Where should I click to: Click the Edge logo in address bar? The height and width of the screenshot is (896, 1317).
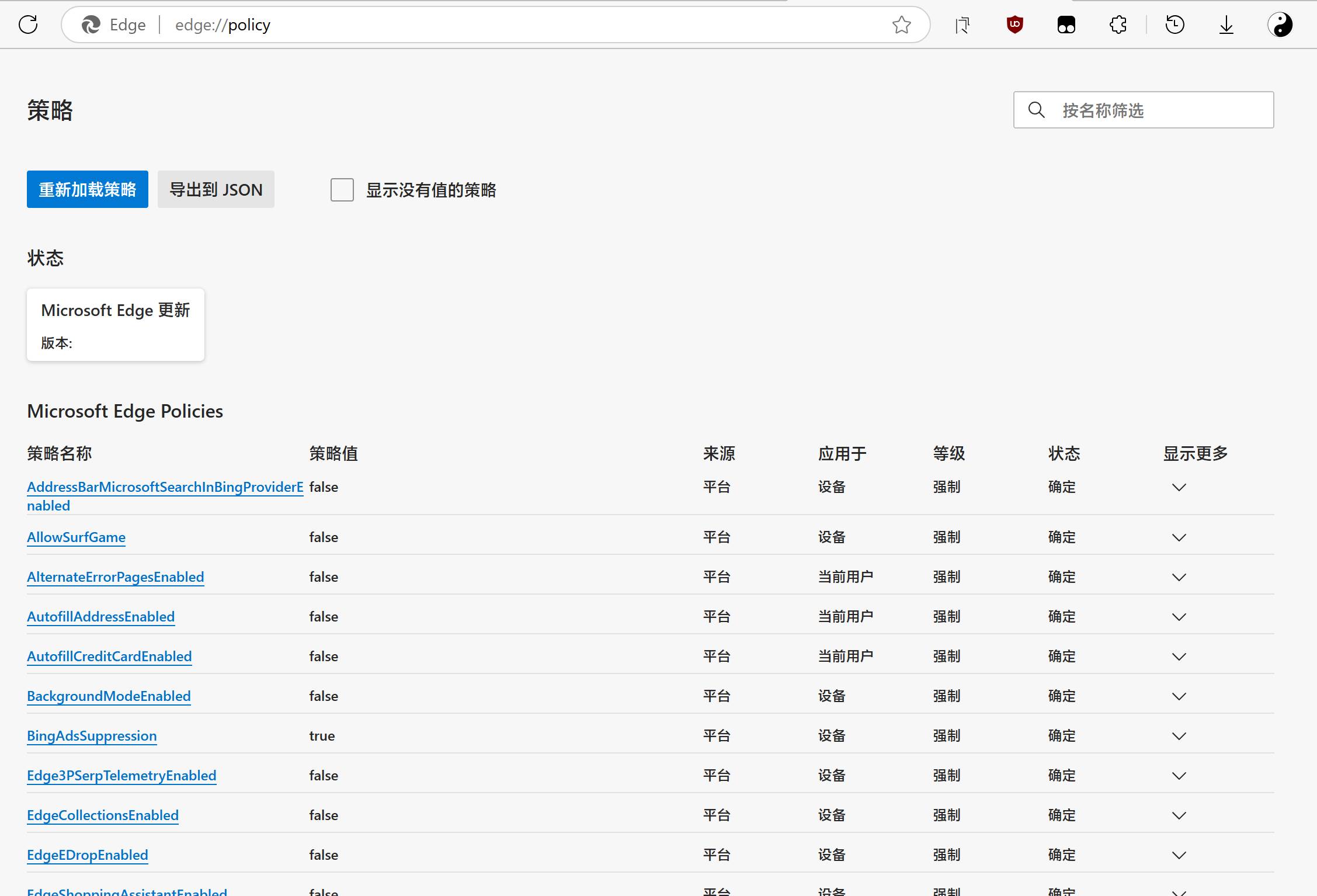click(91, 25)
